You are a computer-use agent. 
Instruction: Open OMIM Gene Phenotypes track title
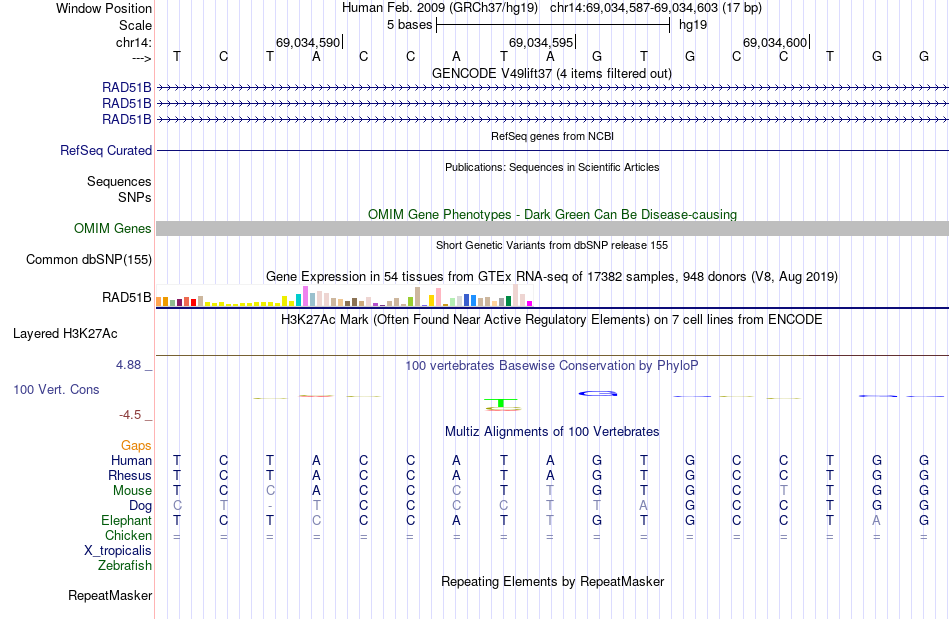point(552,214)
